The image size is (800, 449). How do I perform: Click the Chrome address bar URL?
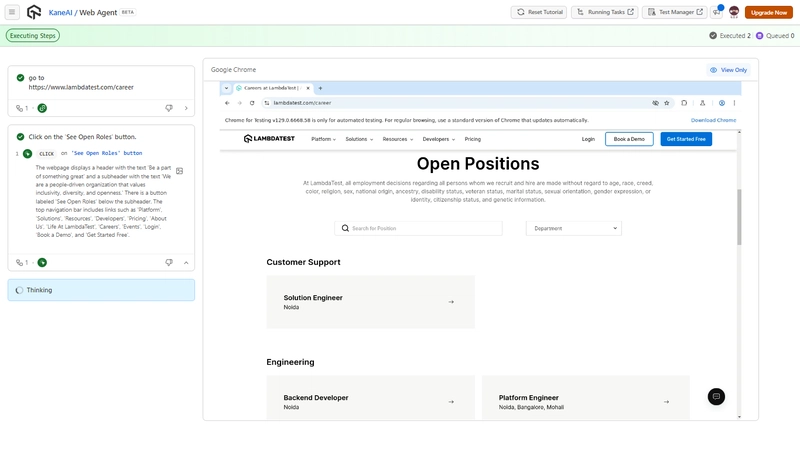pyautogui.click(x=302, y=103)
